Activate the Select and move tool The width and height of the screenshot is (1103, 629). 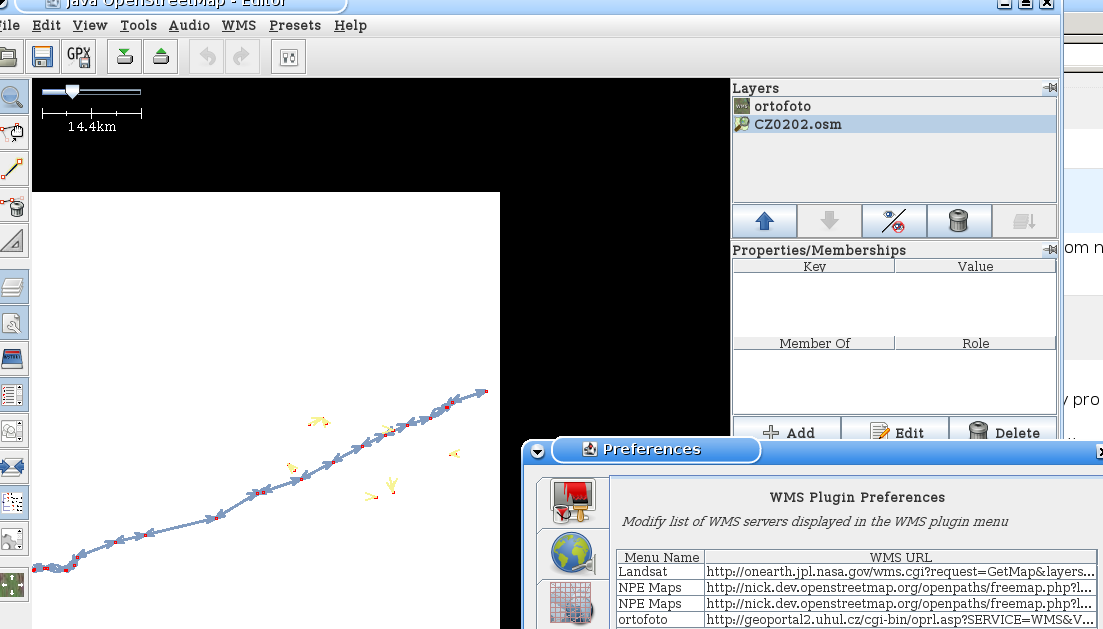click(13, 132)
